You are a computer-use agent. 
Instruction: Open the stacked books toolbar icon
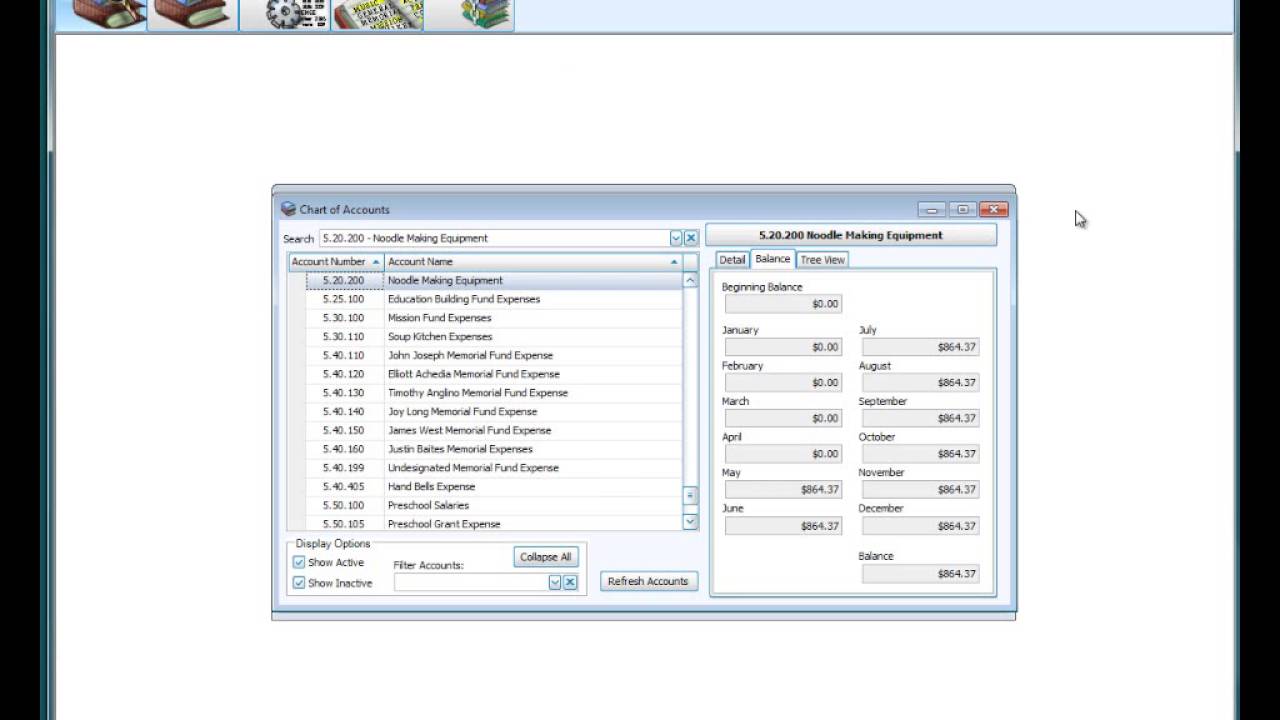pos(469,14)
